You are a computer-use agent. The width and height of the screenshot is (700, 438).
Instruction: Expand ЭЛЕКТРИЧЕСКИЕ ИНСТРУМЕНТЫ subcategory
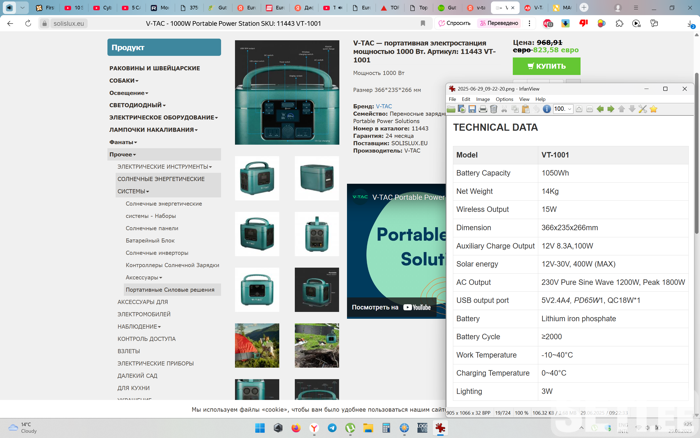tap(164, 167)
